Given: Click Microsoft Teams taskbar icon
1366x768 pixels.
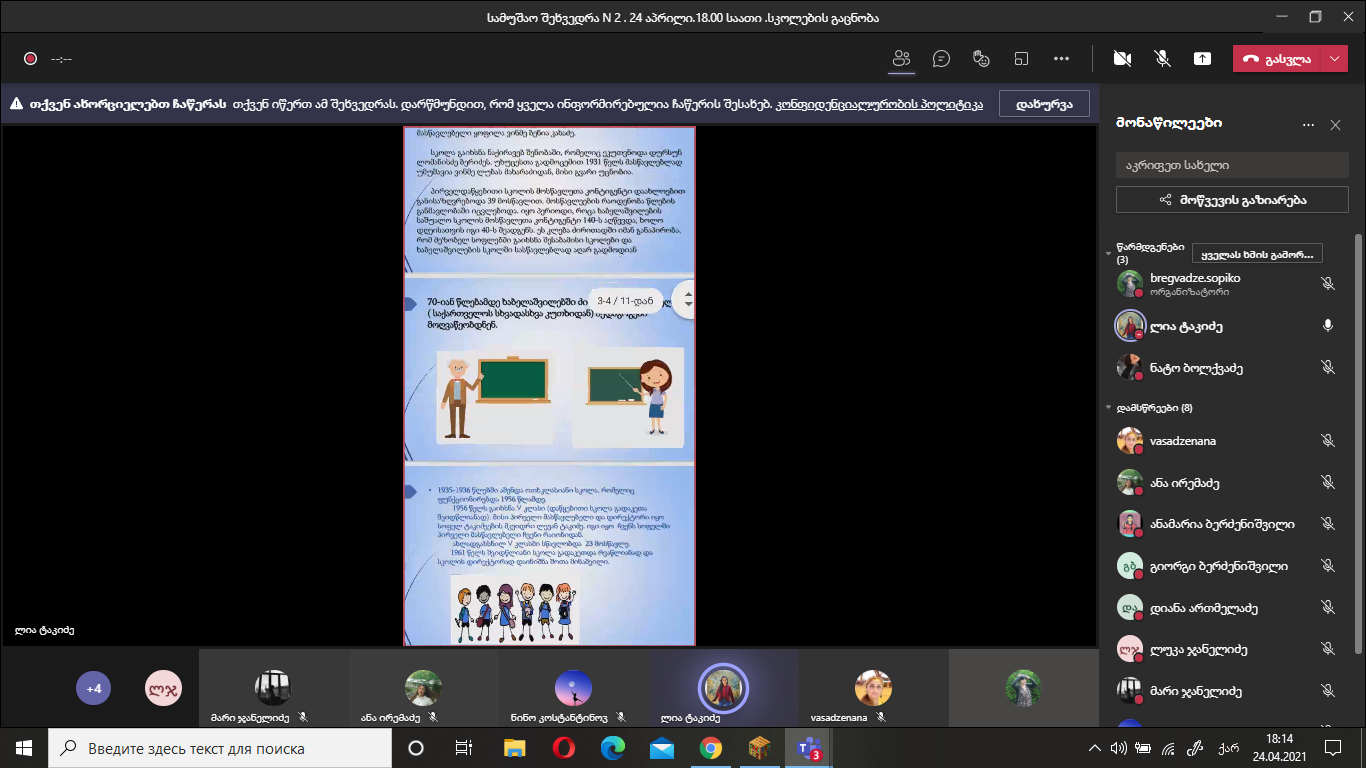Looking at the screenshot, I should 808,748.
